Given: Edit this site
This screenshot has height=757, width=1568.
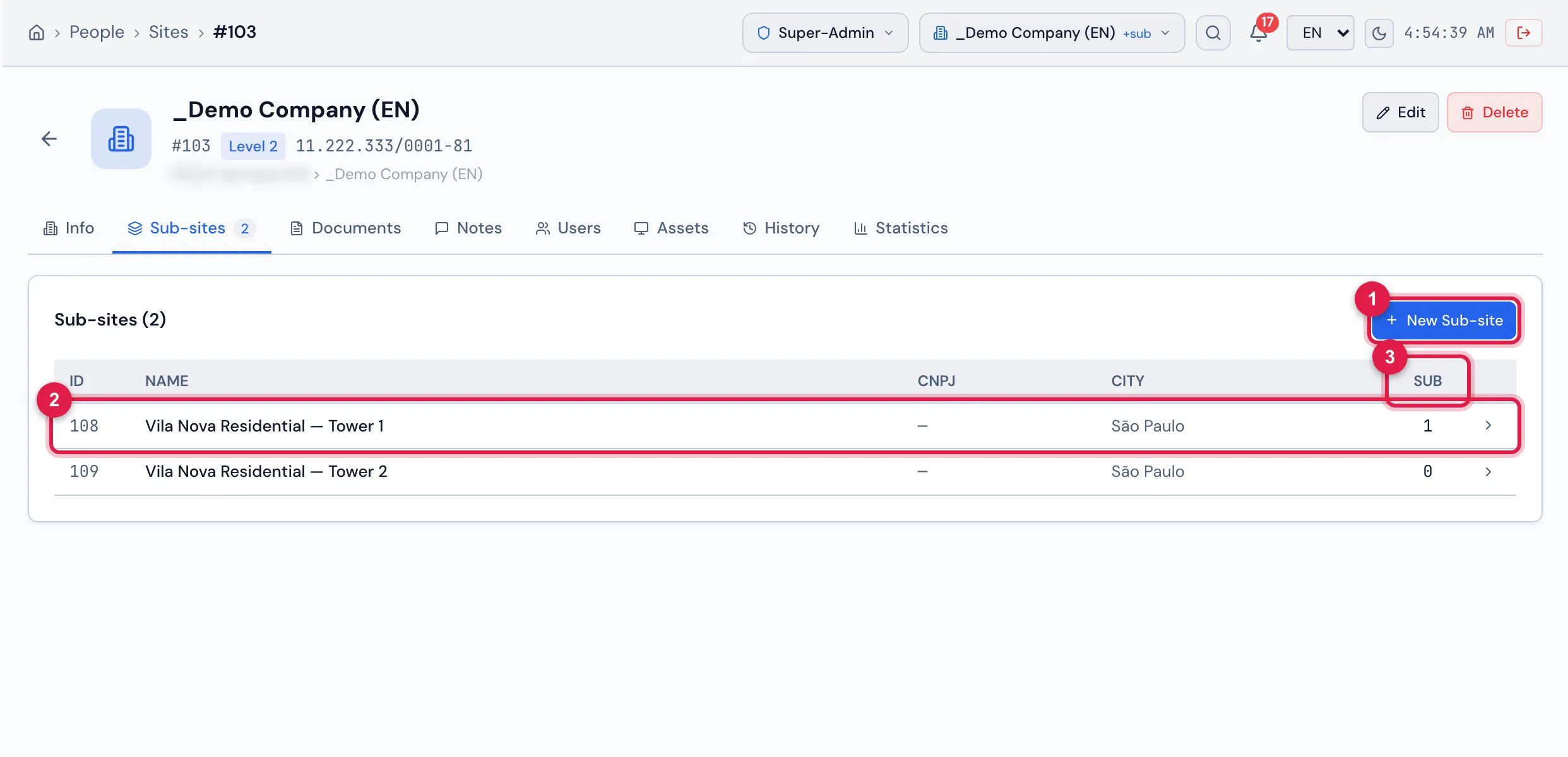Looking at the screenshot, I should tap(1400, 112).
